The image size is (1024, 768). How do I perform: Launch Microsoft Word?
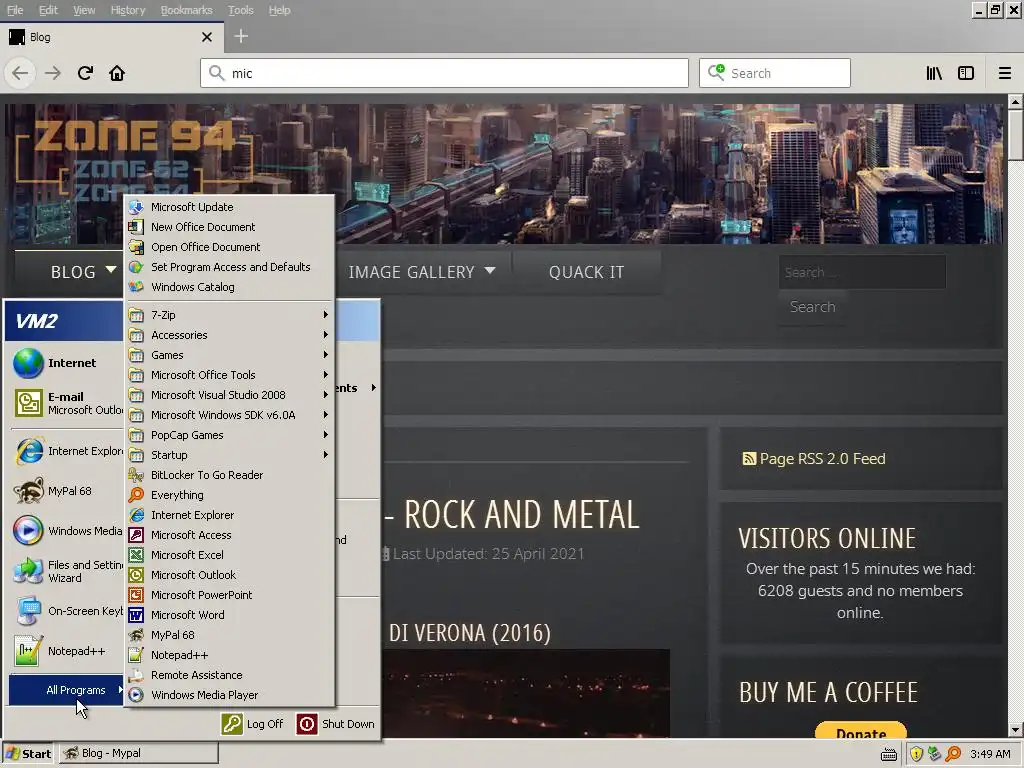[230, 615]
